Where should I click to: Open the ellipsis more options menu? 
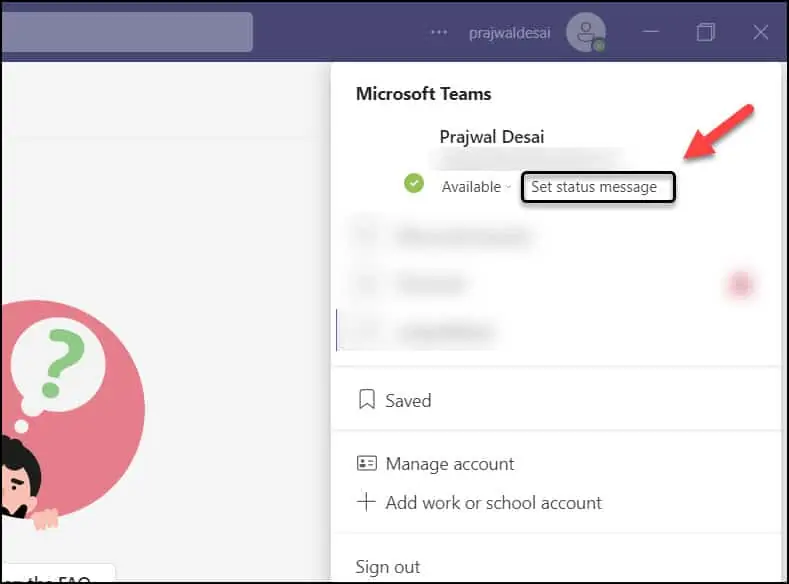pos(438,32)
